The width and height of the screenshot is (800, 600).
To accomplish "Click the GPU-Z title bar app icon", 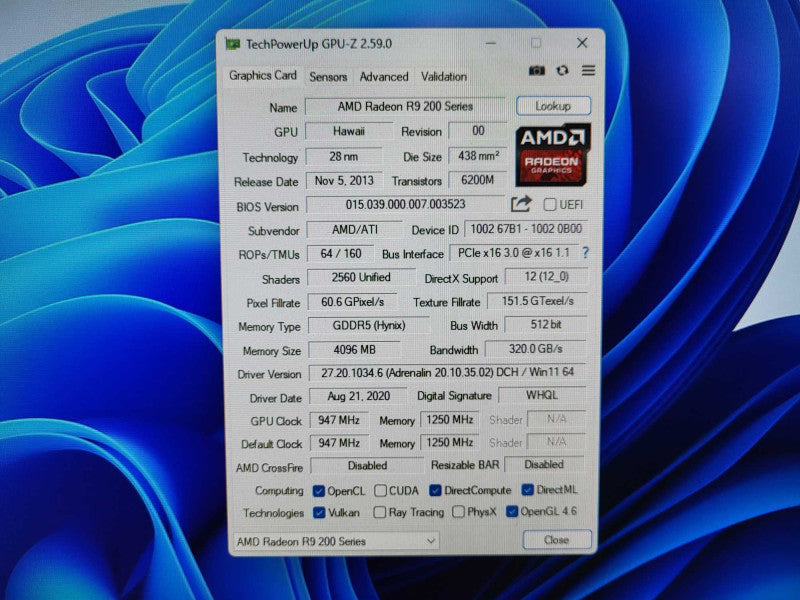I will point(233,44).
